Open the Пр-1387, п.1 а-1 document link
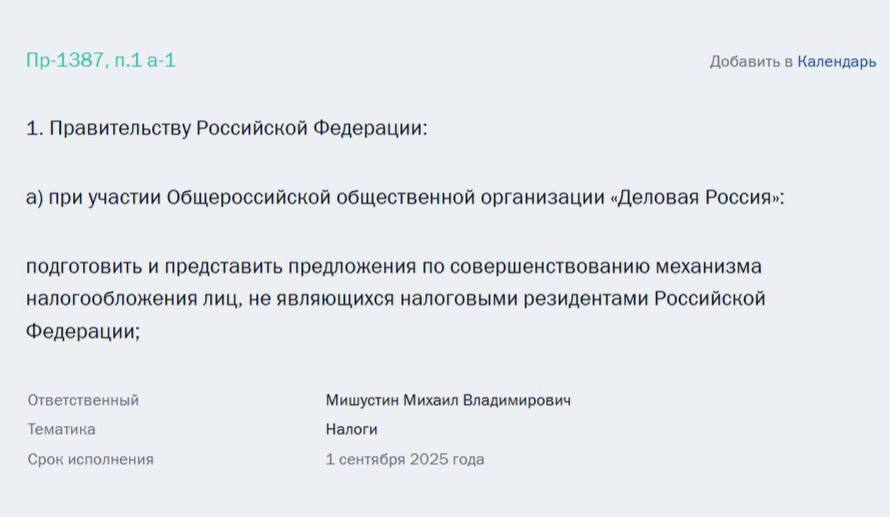 coord(100,60)
